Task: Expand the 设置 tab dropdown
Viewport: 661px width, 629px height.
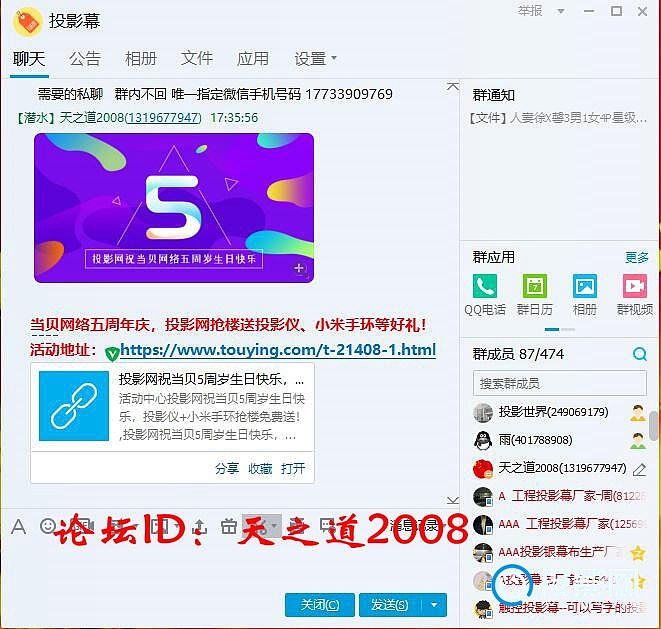Action: coord(334,58)
